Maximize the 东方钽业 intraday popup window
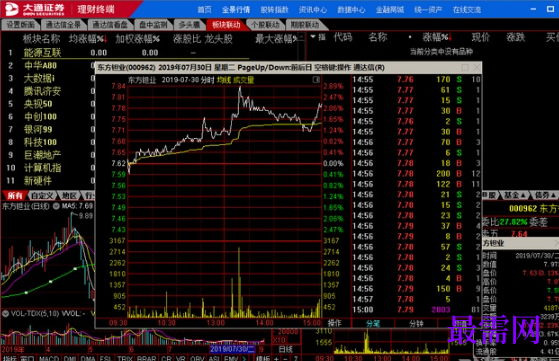Image resolution: width=559 pixels, height=361 pixels. click(465, 67)
